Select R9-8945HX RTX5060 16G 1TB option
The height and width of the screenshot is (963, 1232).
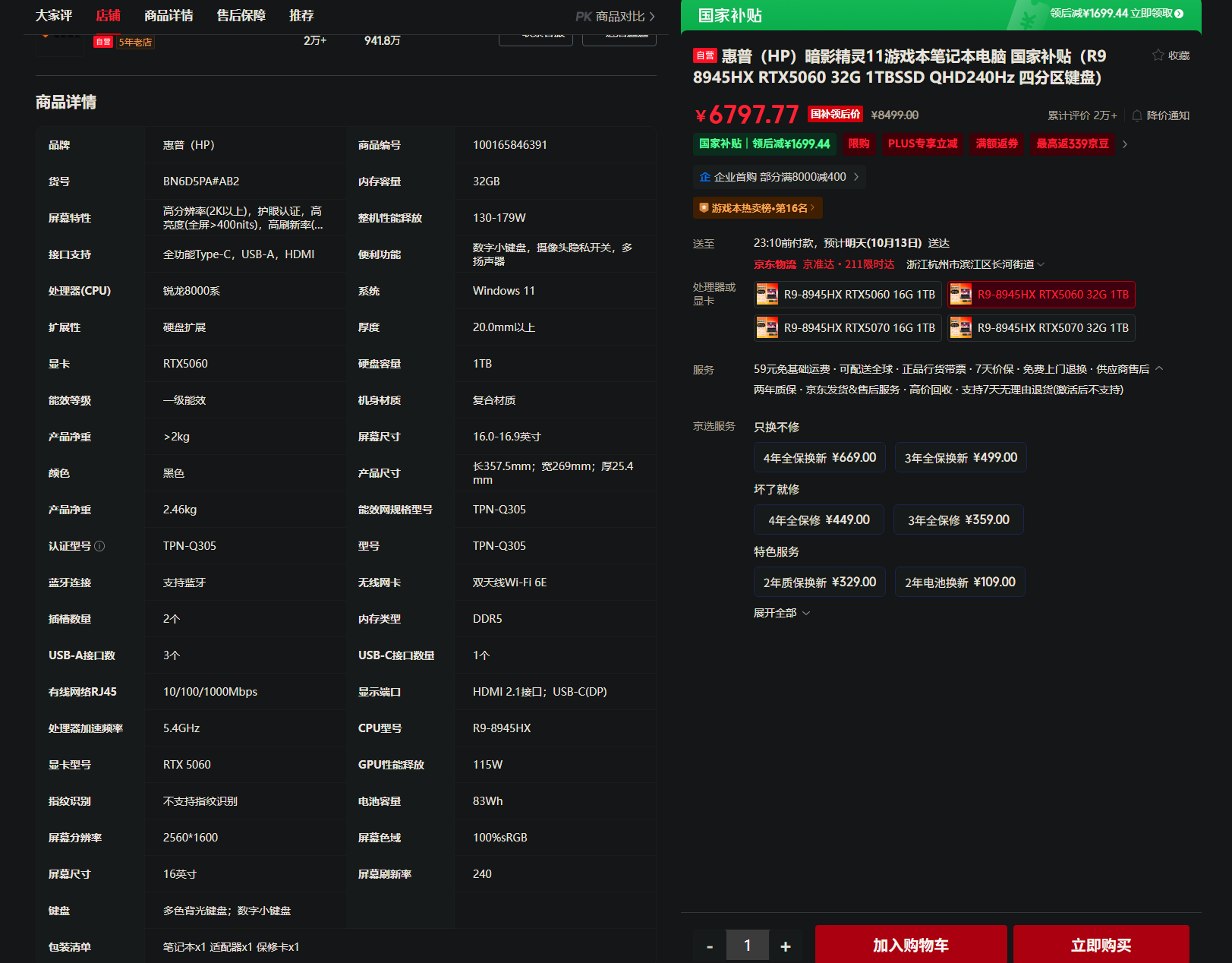(848, 295)
